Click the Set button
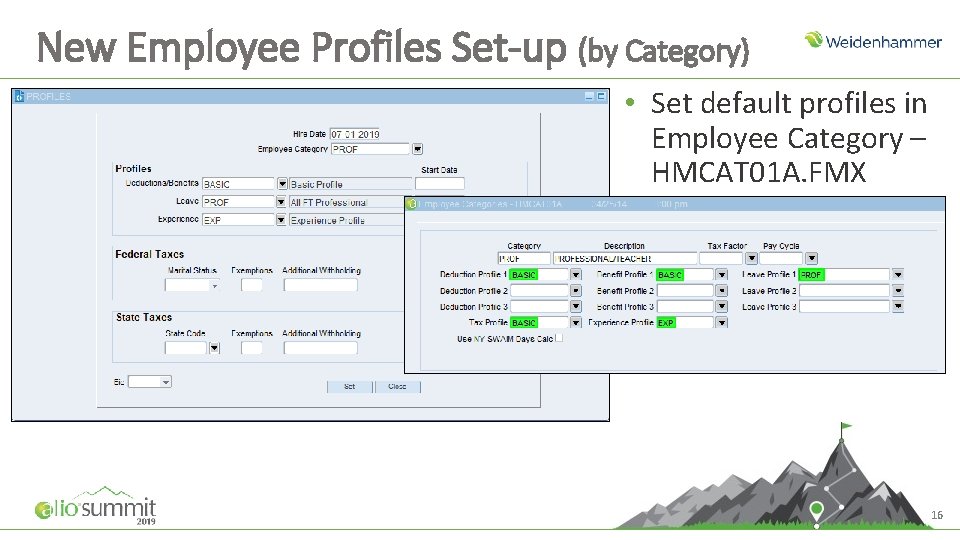 pyautogui.click(x=350, y=386)
